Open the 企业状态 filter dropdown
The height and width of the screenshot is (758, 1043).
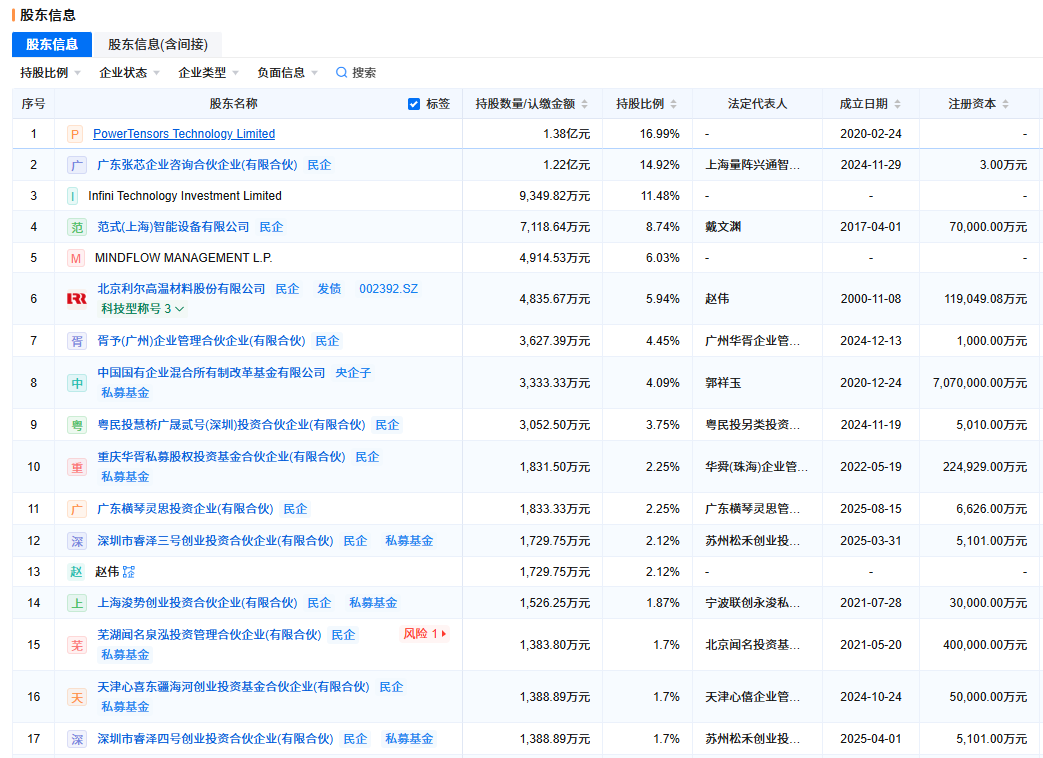click(x=129, y=72)
